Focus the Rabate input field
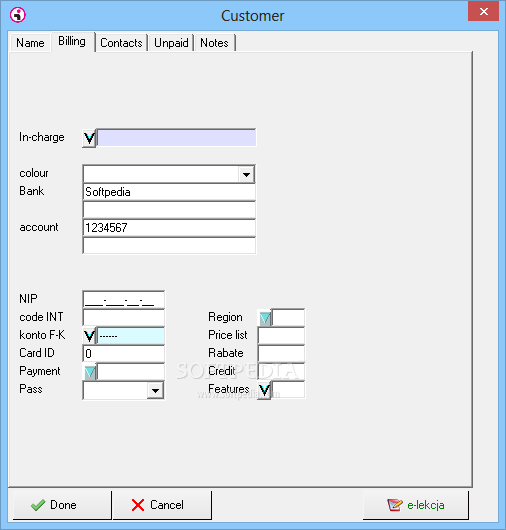Image resolution: width=506 pixels, height=530 pixels. [x=281, y=354]
